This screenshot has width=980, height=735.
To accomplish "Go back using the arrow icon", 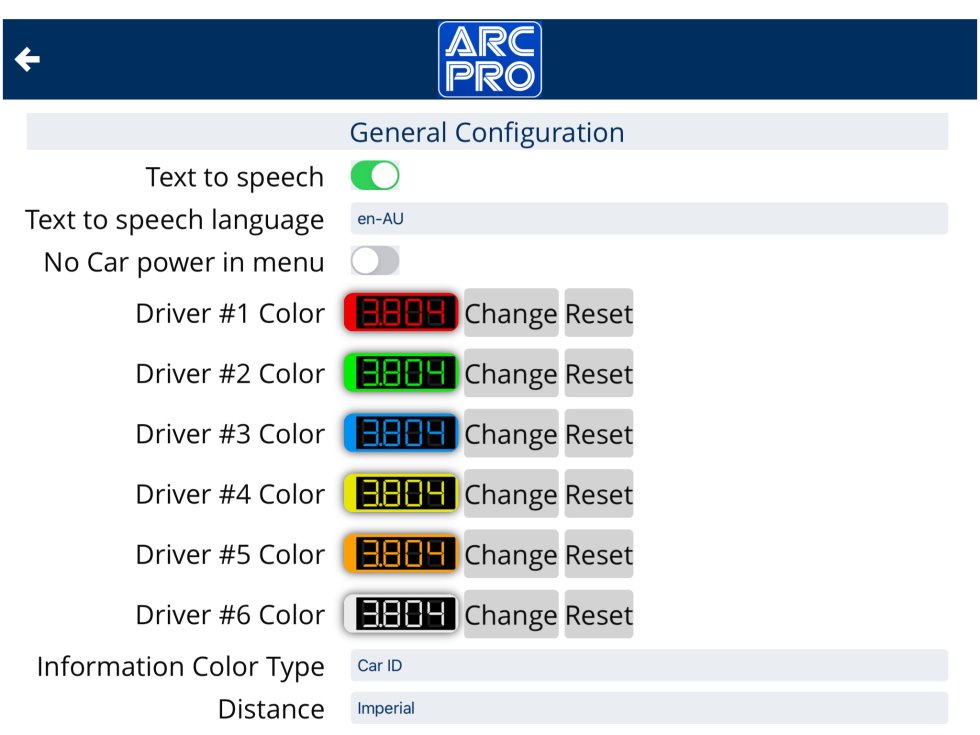I will tap(27, 60).
